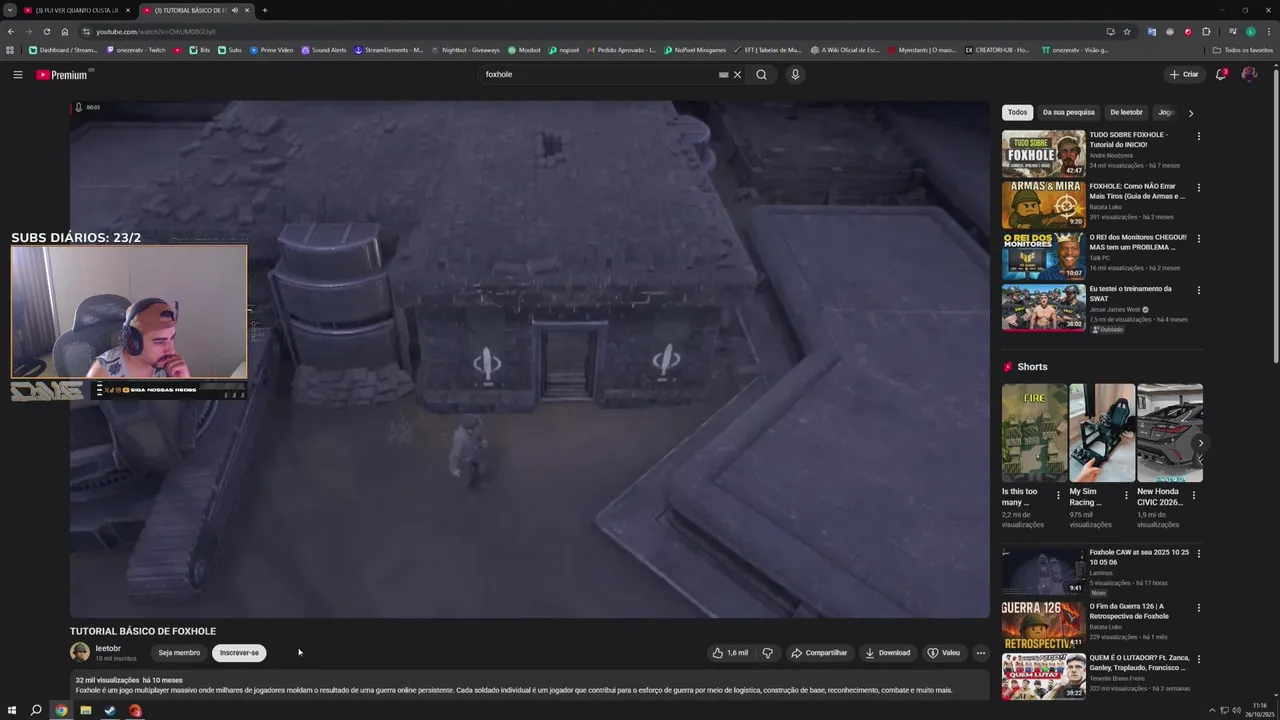This screenshot has width=1280, height=720.
Task: Subscribe with Inscrever-se button
Action: click(x=239, y=653)
